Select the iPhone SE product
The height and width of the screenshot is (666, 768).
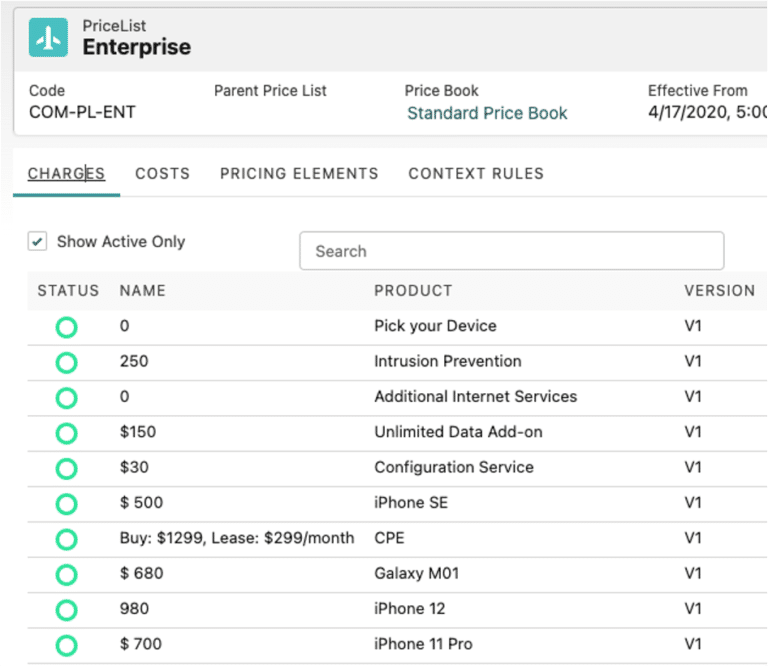coord(411,502)
